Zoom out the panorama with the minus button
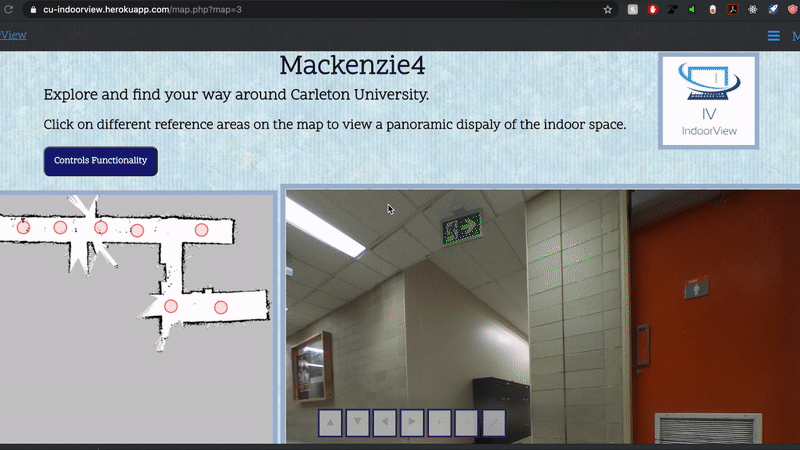Screen dimensions: 800x450 pyautogui.click(x=466, y=423)
